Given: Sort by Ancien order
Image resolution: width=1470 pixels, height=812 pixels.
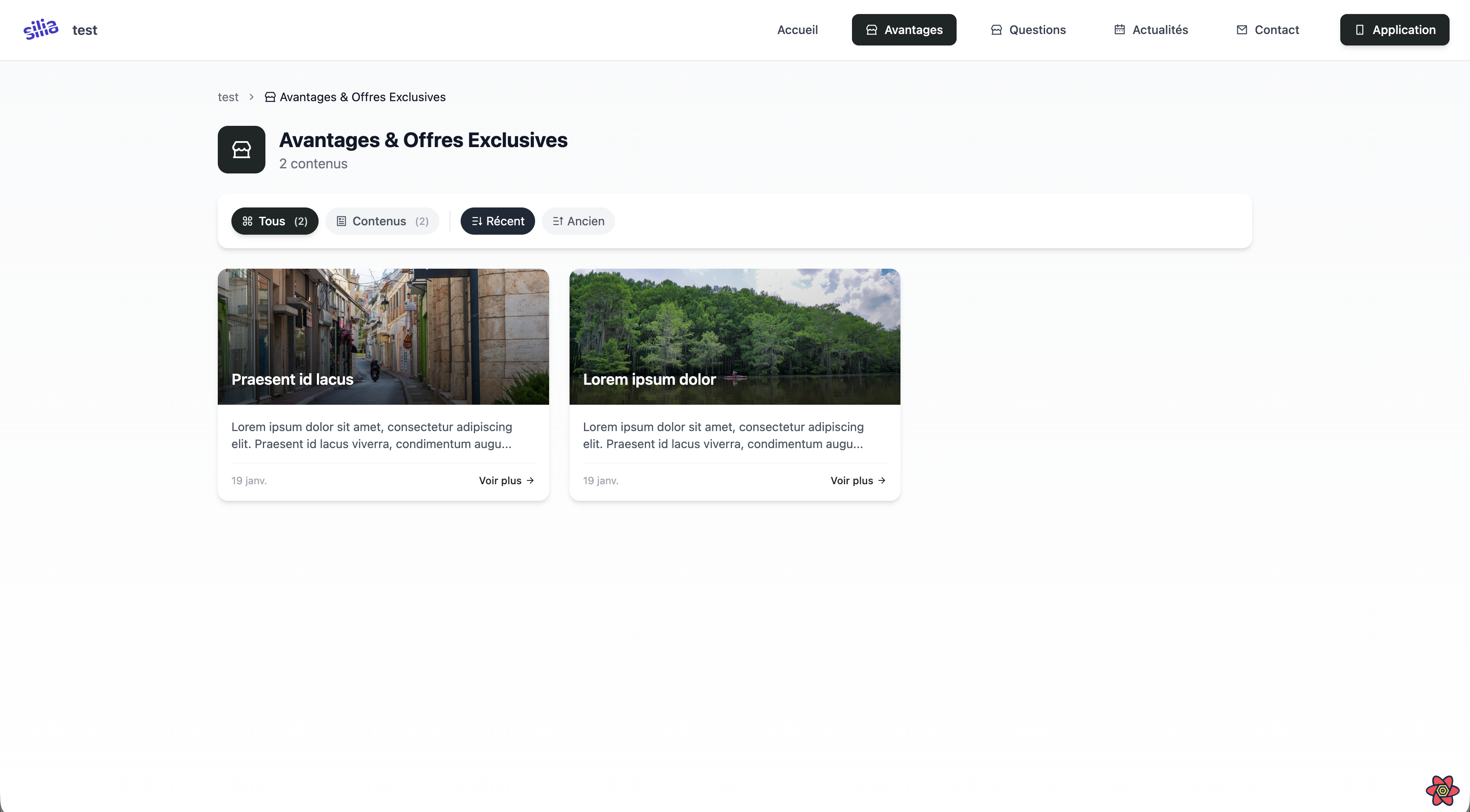Looking at the screenshot, I should (578, 221).
